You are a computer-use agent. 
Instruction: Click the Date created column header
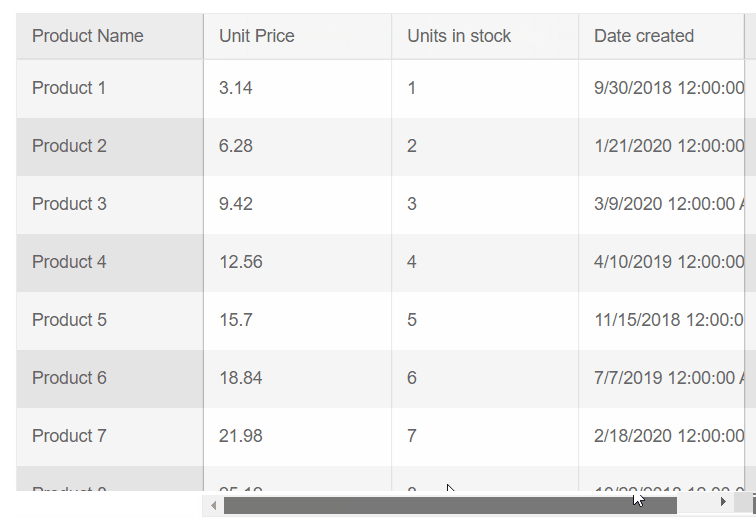tap(644, 36)
